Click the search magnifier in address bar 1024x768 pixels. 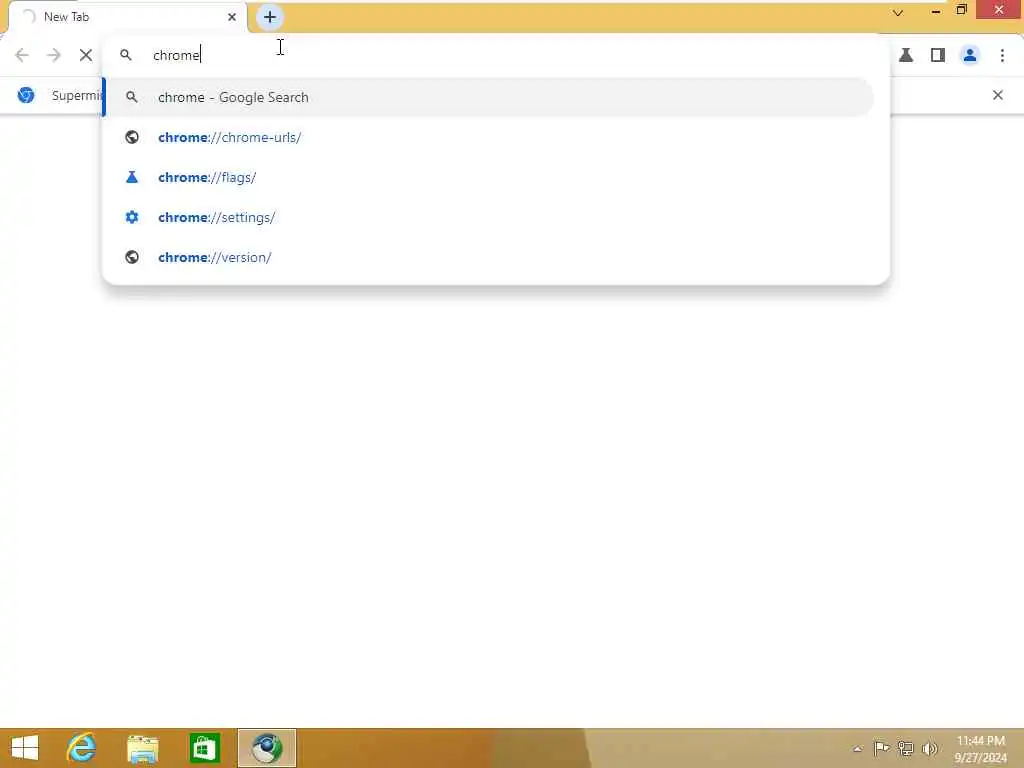coord(126,55)
